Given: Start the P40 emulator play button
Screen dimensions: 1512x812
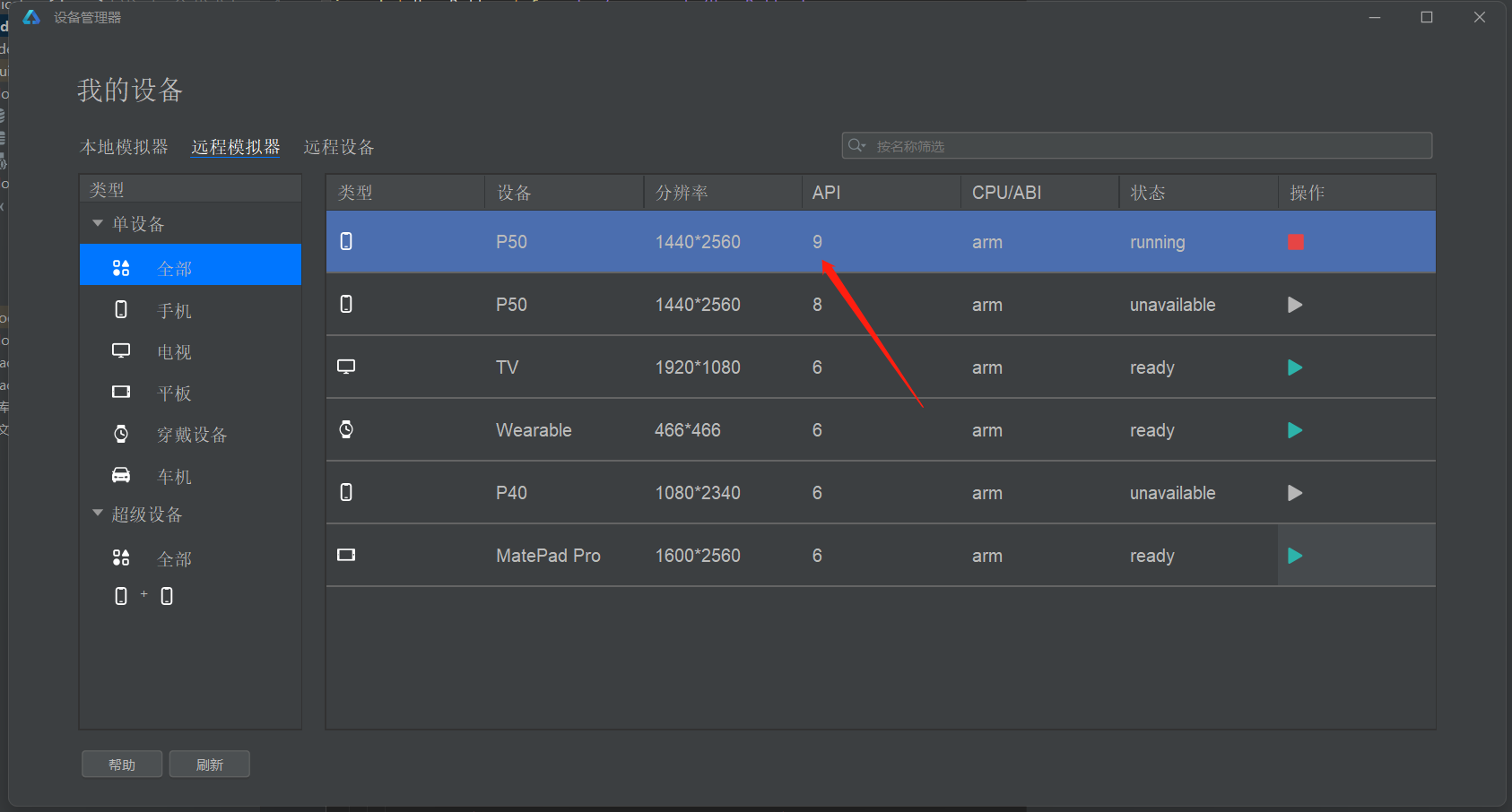Looking at the screenshot, I should pos(1295,493).
